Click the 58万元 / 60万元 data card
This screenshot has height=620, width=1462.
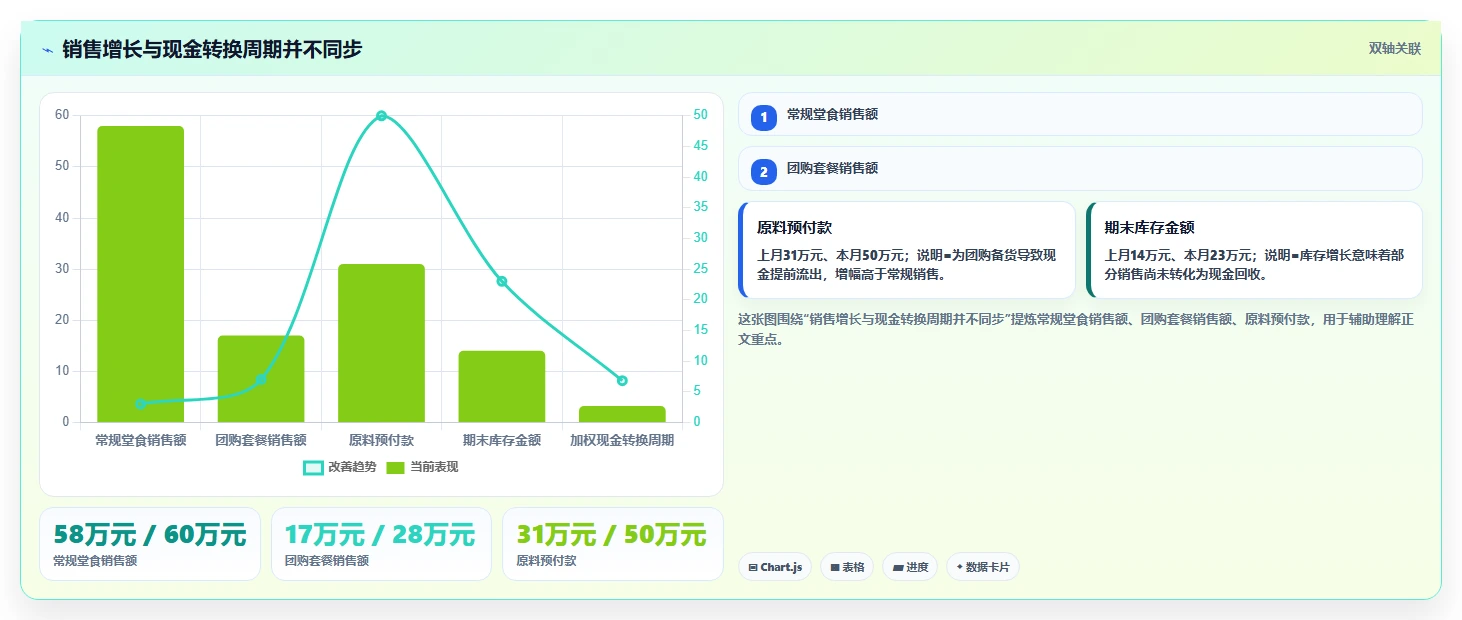point(150,544)
